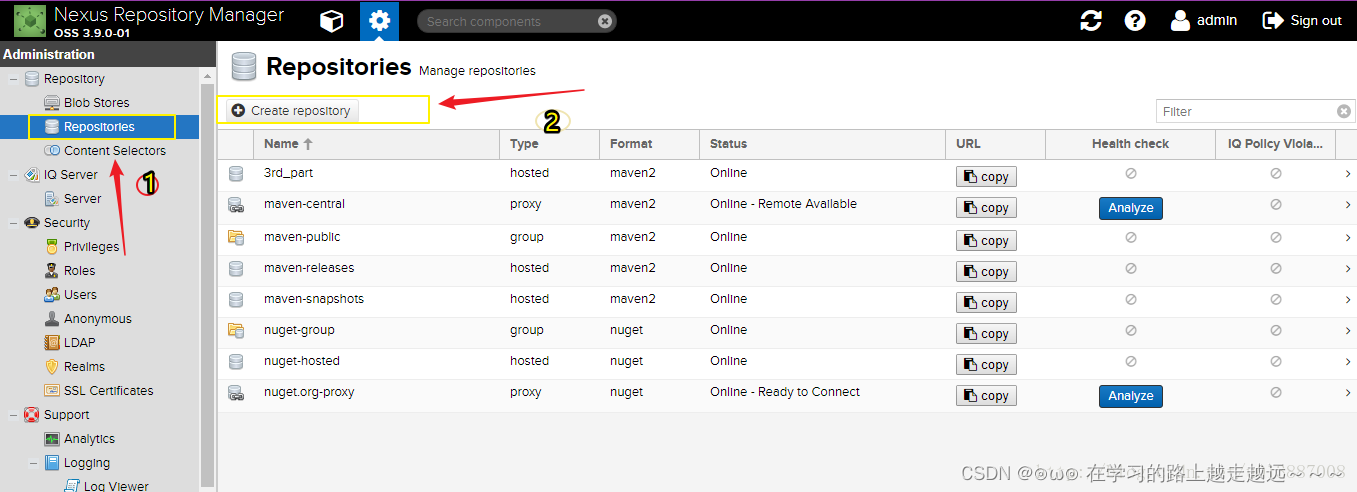Click the nuget-group folder icon
Viewport: 1357px width, 492px height.
(236, 331)
